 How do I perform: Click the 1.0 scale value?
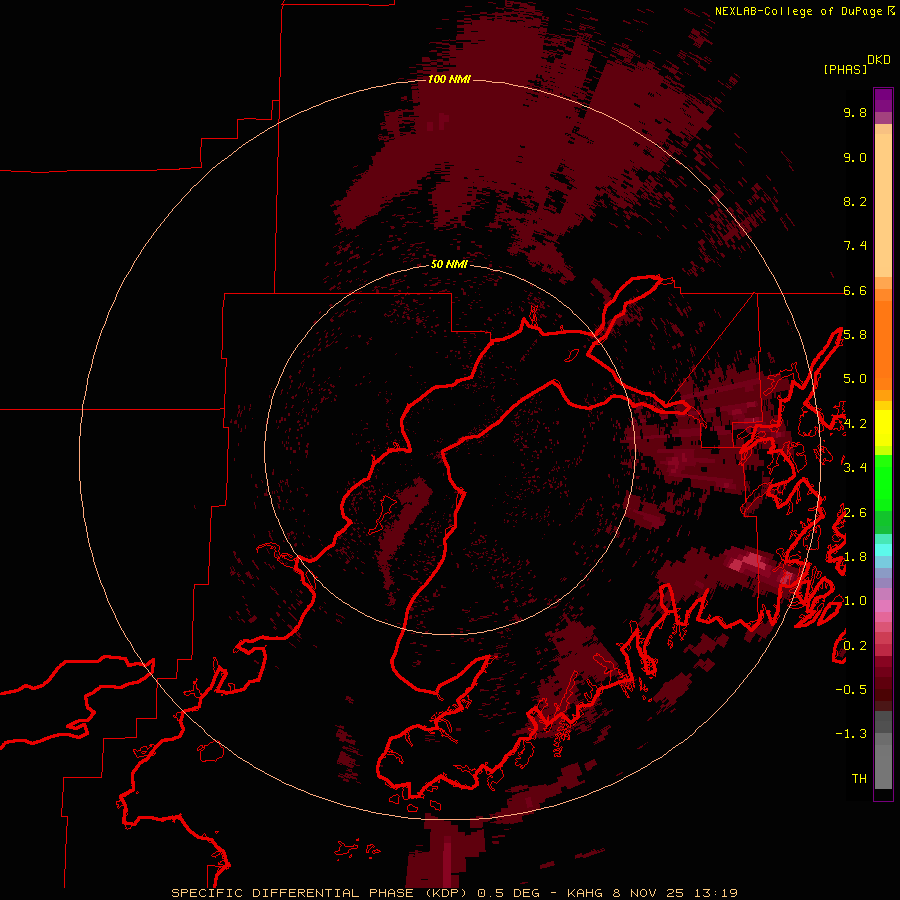(855, 601)
